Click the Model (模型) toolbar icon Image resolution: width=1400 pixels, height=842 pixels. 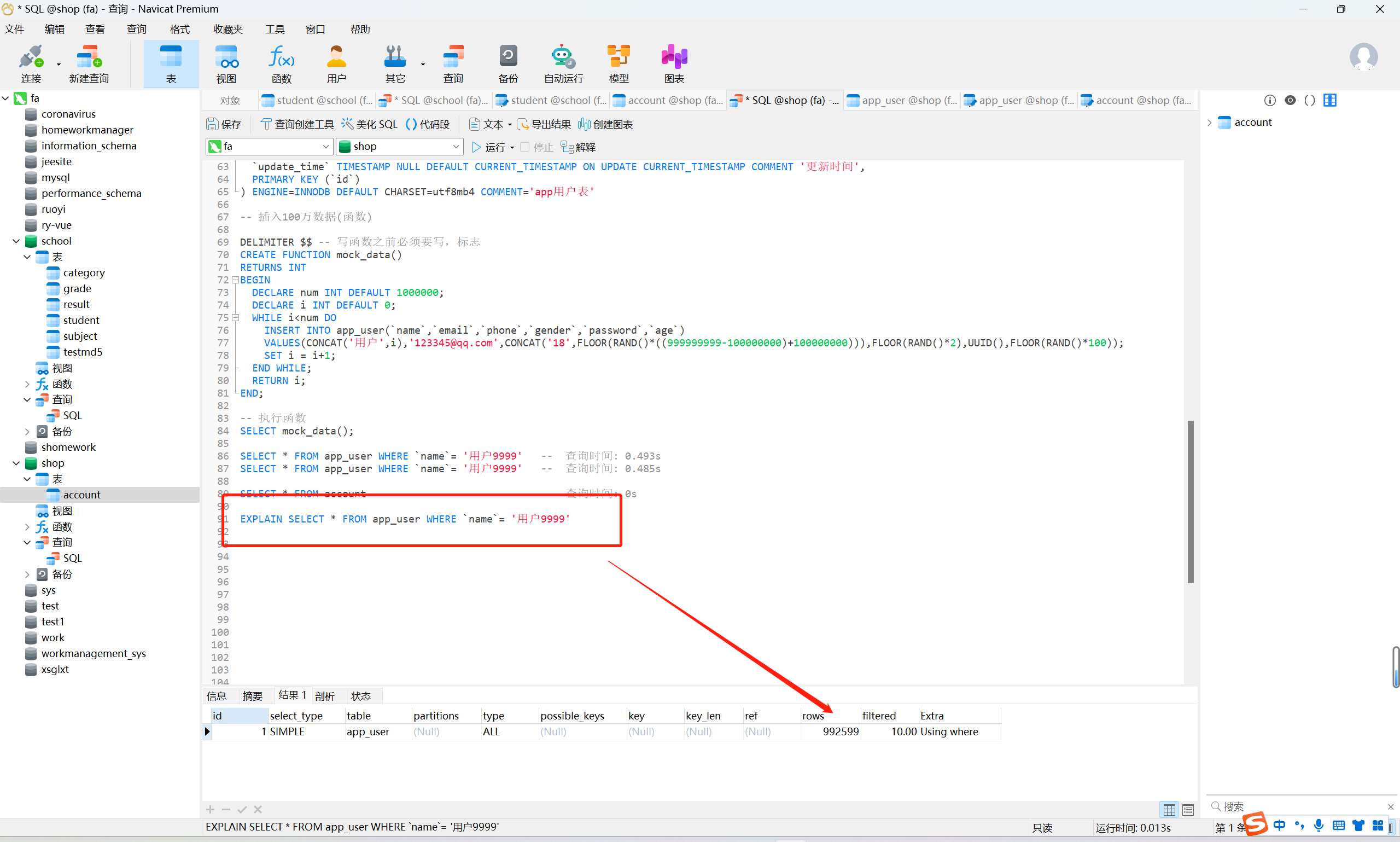click(x=618, y=63)
